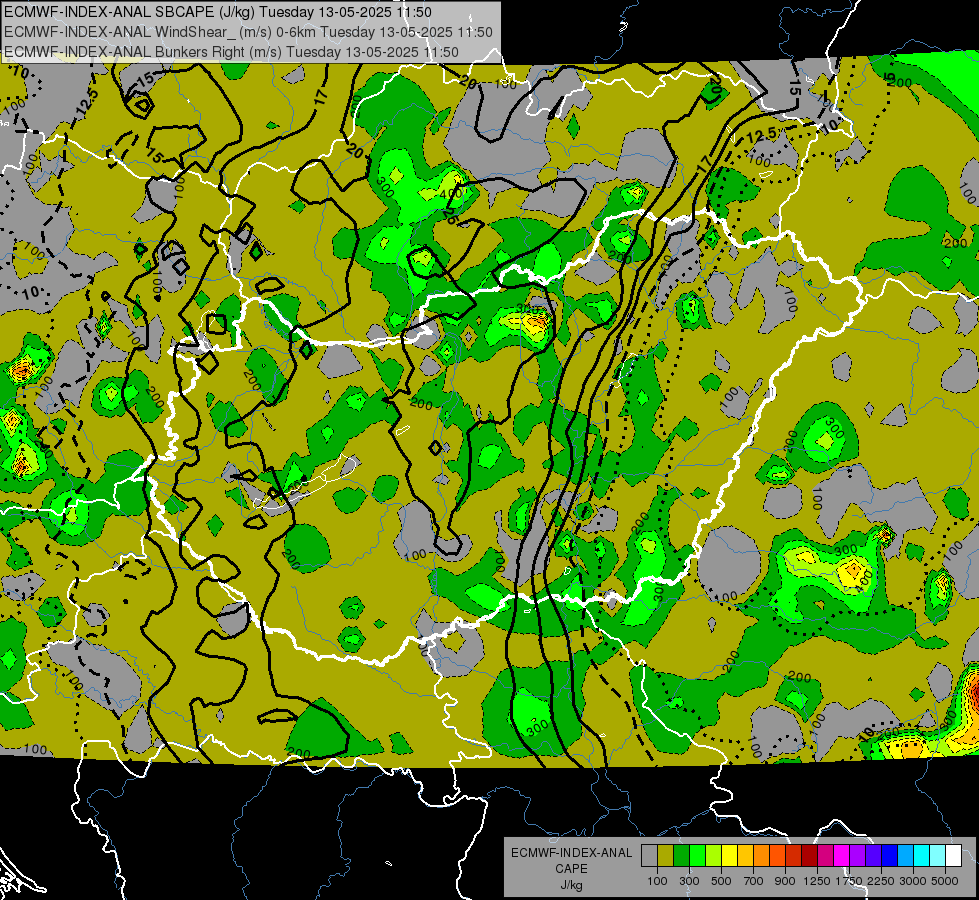Click the WindShear 0-6km title line

(x=248, y=32)
